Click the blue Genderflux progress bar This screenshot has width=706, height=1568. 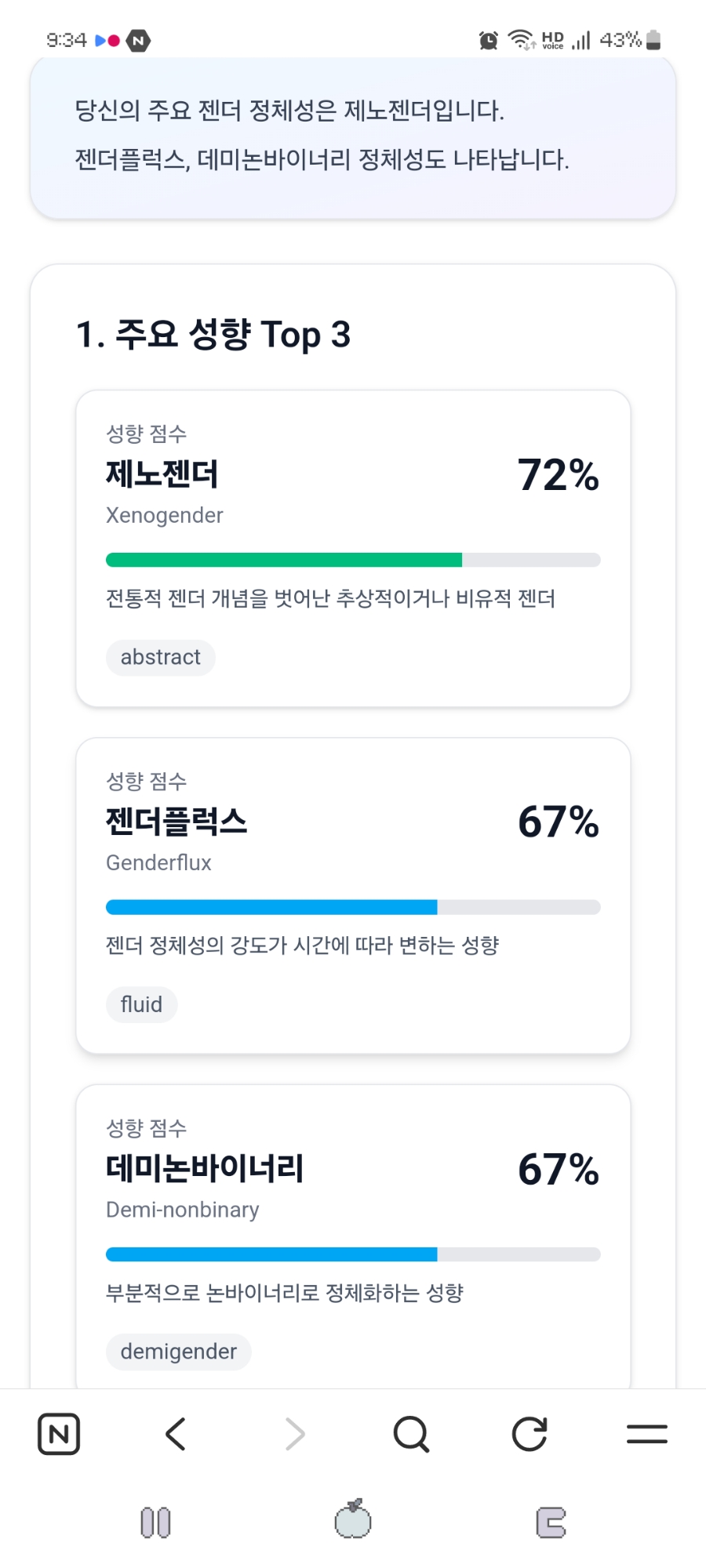271,907
